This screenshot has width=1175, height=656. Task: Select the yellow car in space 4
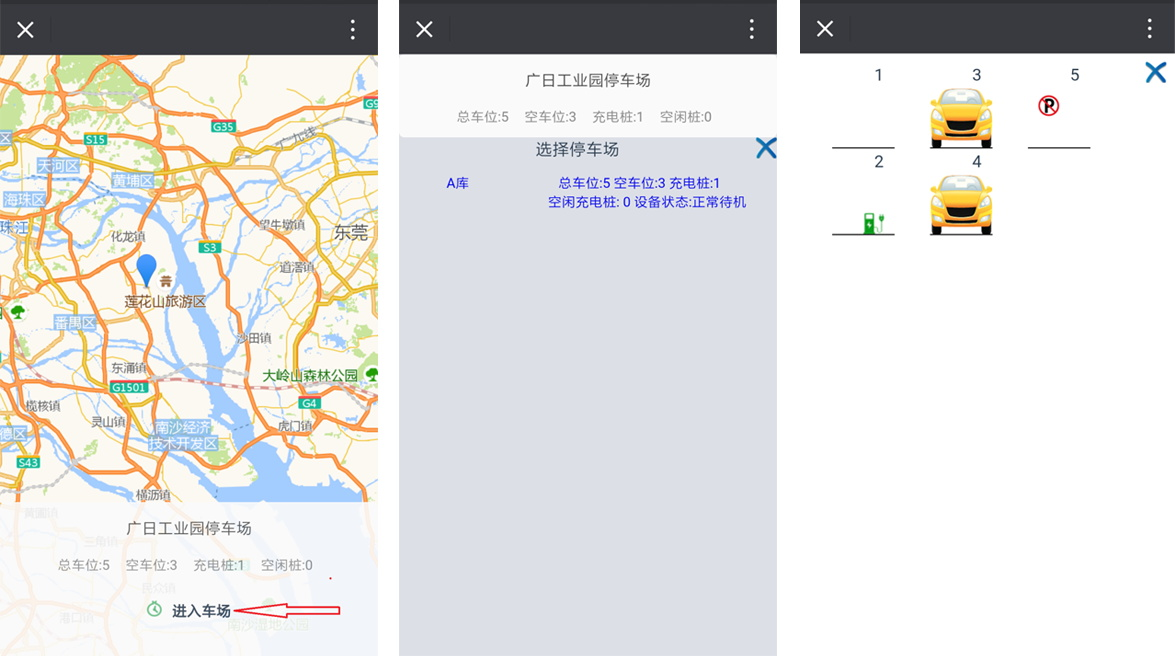[x=960, y=204]
